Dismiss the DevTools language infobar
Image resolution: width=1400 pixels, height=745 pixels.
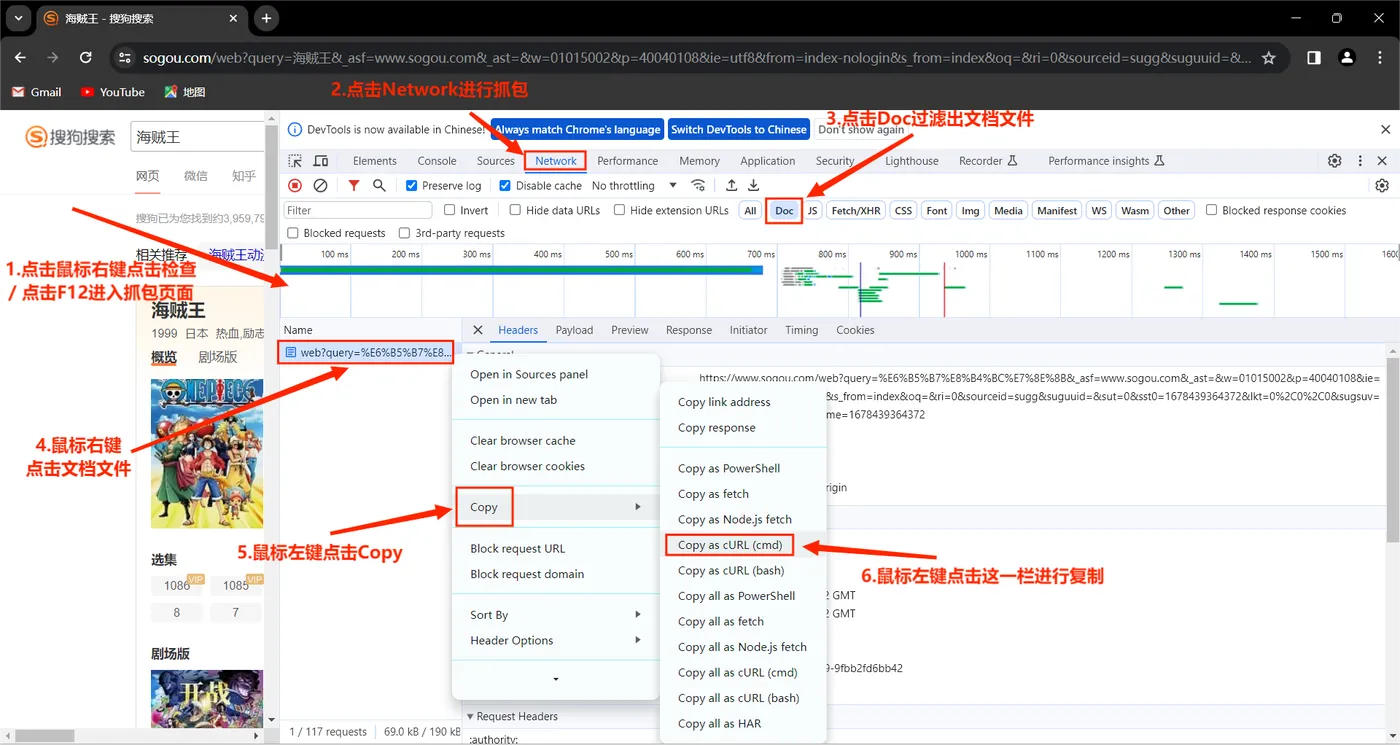point(1385,130)
